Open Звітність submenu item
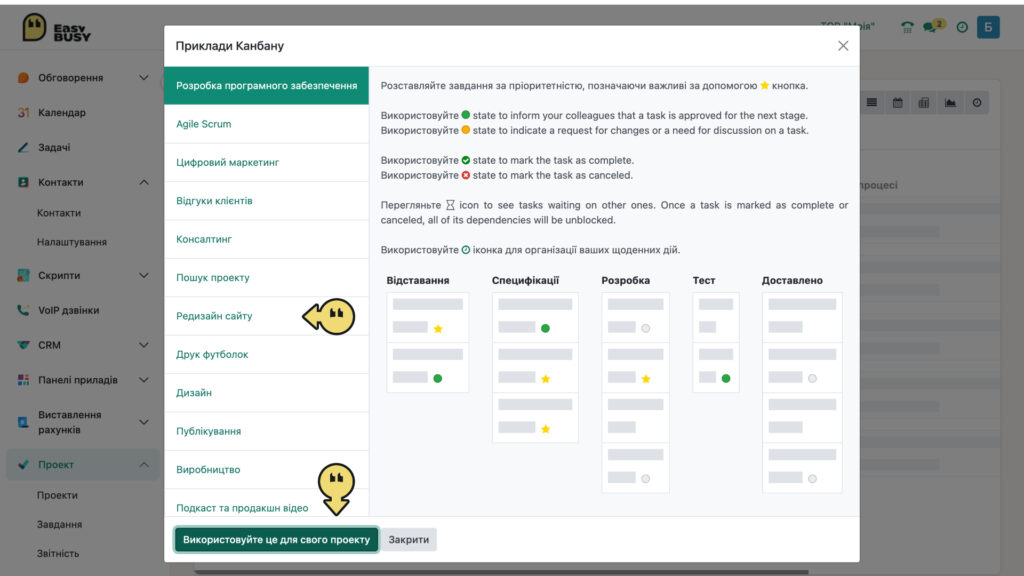Image resolution: width=1024 pixels, height=576 pixels. click(58, 553)
